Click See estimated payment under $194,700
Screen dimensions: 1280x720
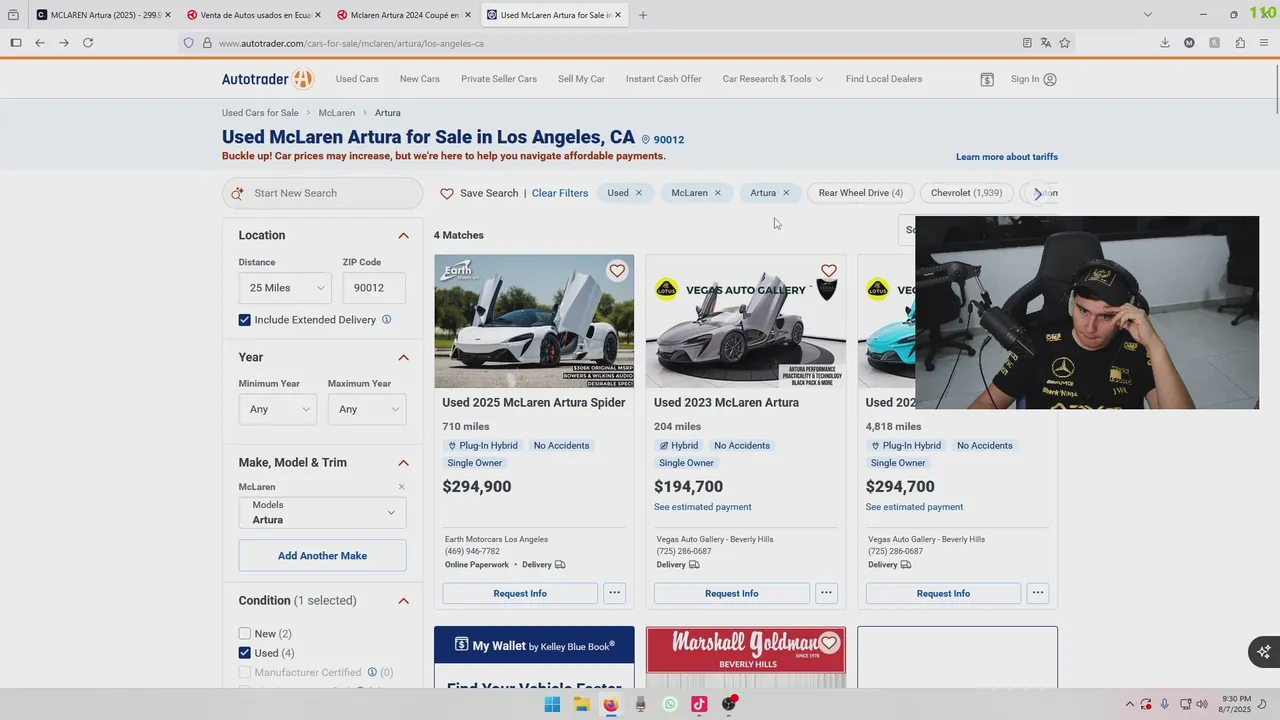pos(703,507)
